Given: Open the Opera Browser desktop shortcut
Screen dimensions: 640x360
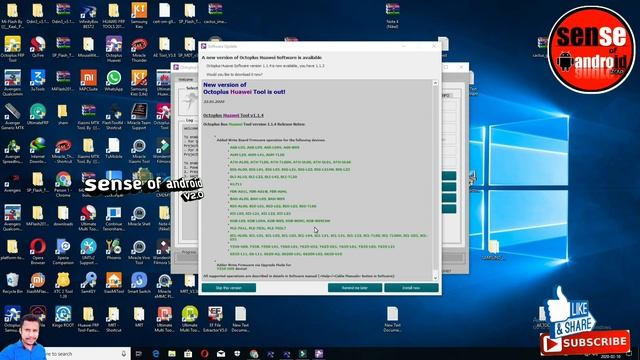Looking at the screenshot, I should (38, 251).
